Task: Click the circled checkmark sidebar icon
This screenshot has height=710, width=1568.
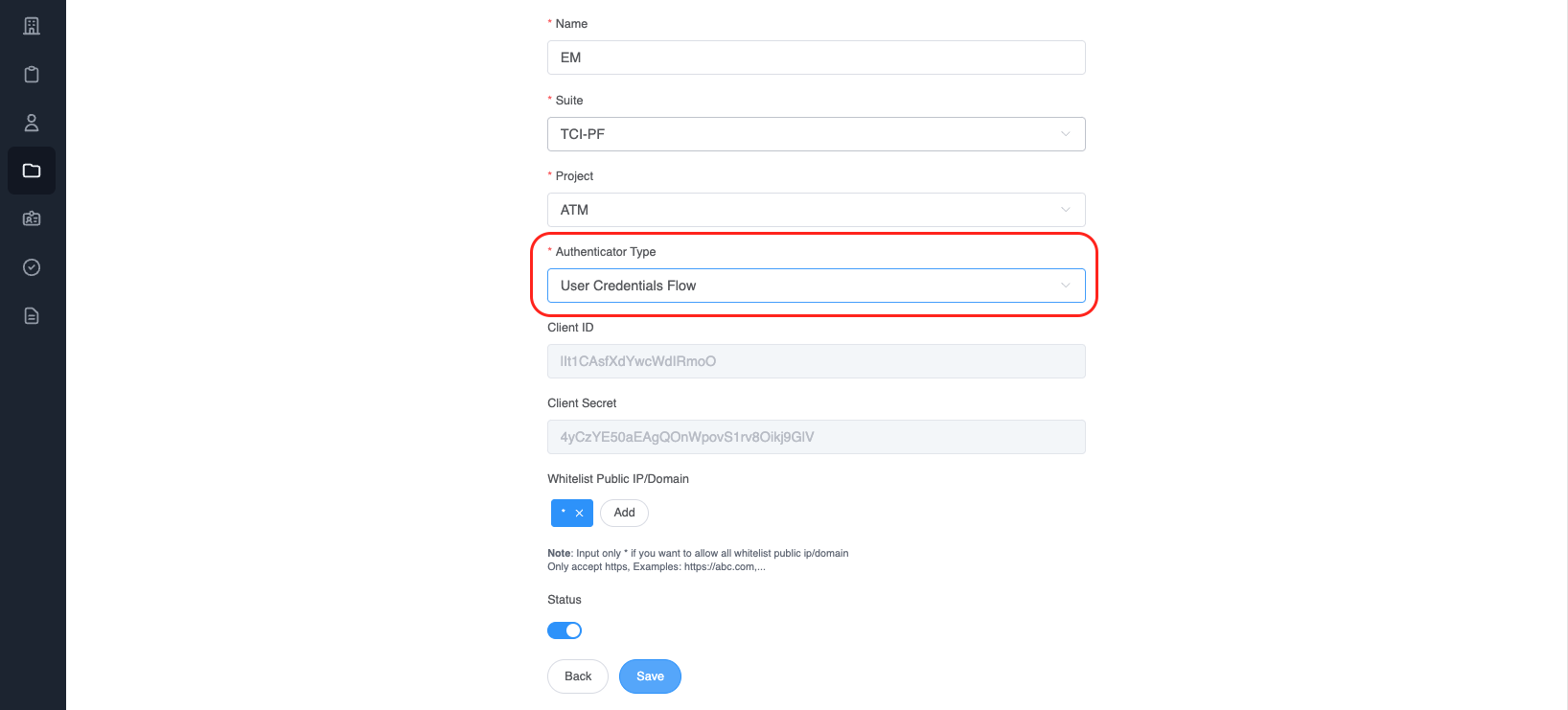Action: coord(32,267)
